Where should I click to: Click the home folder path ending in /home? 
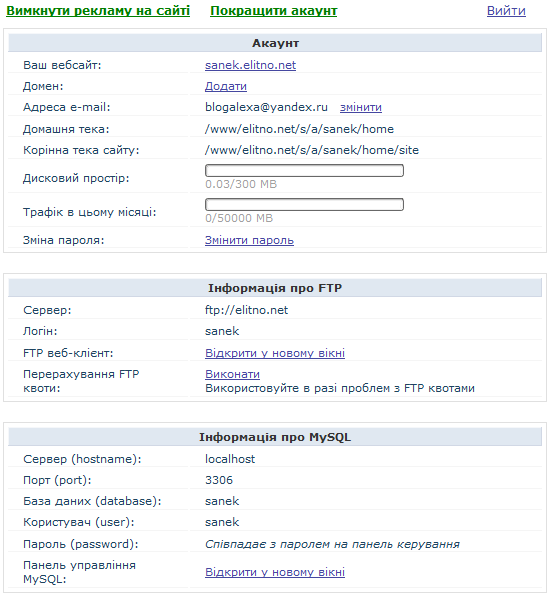[x=299, y=129]
